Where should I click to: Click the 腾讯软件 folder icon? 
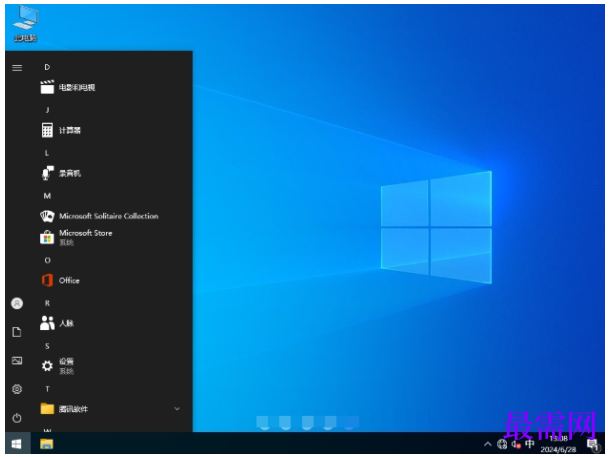(x=47, y=409)
